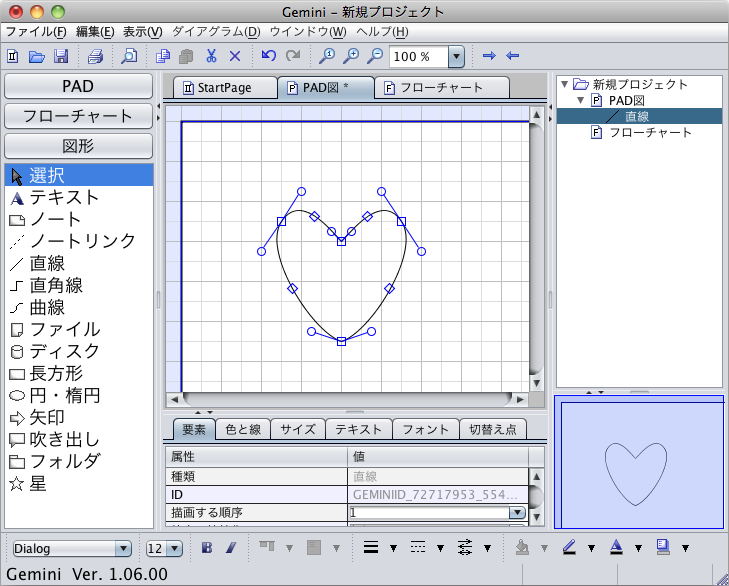Screen dimensions: 729x586
Task: Select the 円・楕円 ellipse tool
Action: (79, 396)
